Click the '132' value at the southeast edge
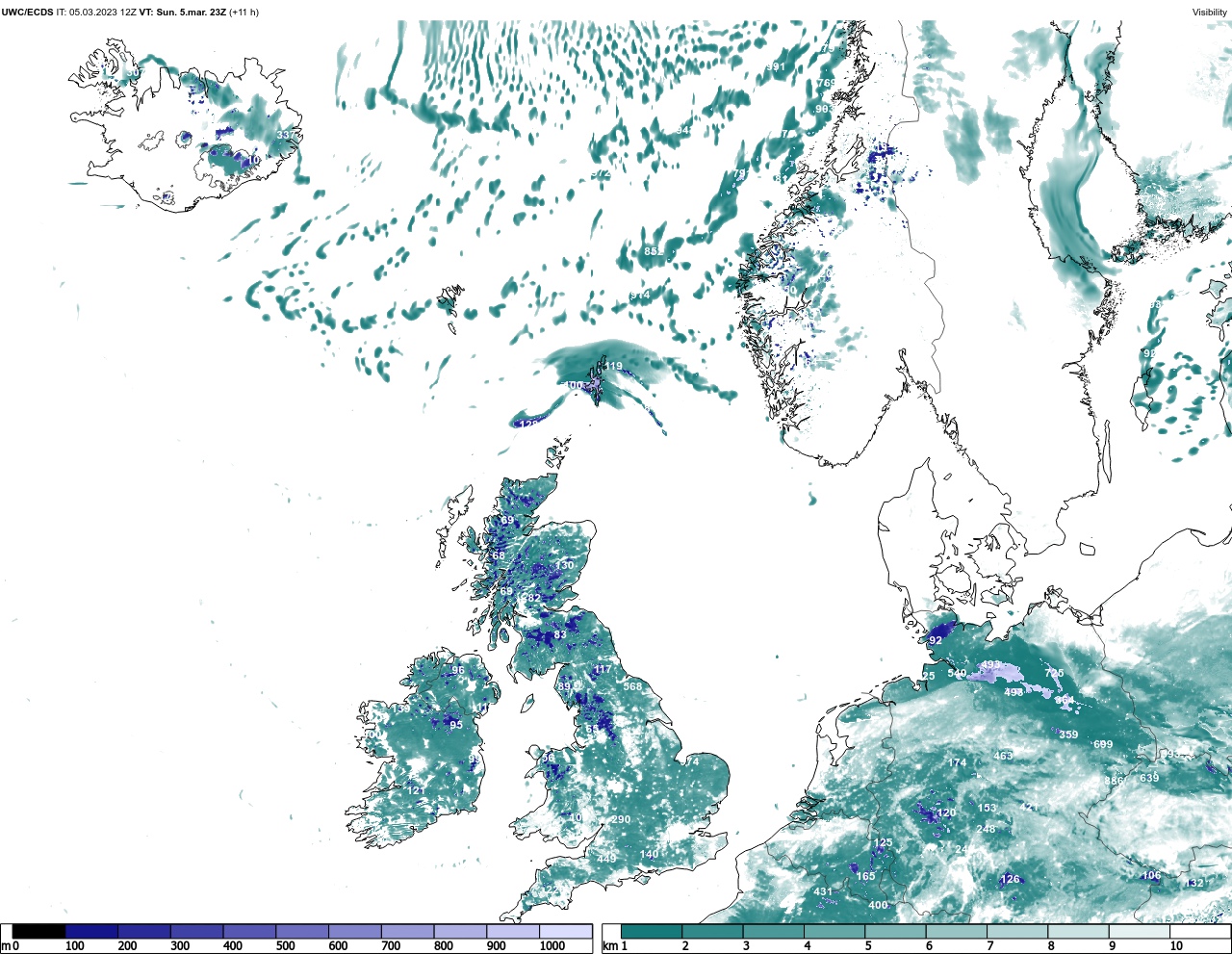 pyautogui.click(x=1194, y=883)
